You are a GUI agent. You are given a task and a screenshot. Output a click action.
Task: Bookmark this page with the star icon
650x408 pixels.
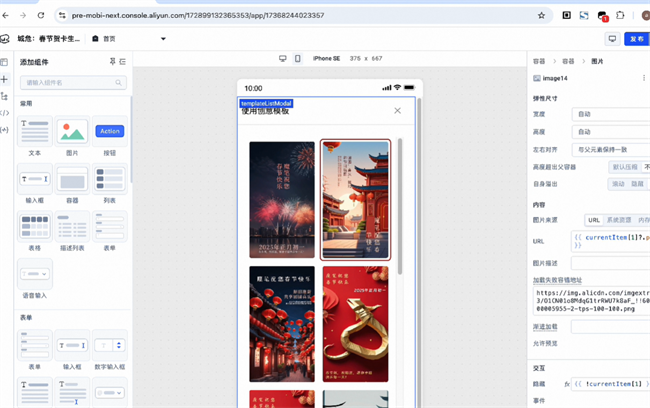tap(541, 15)
